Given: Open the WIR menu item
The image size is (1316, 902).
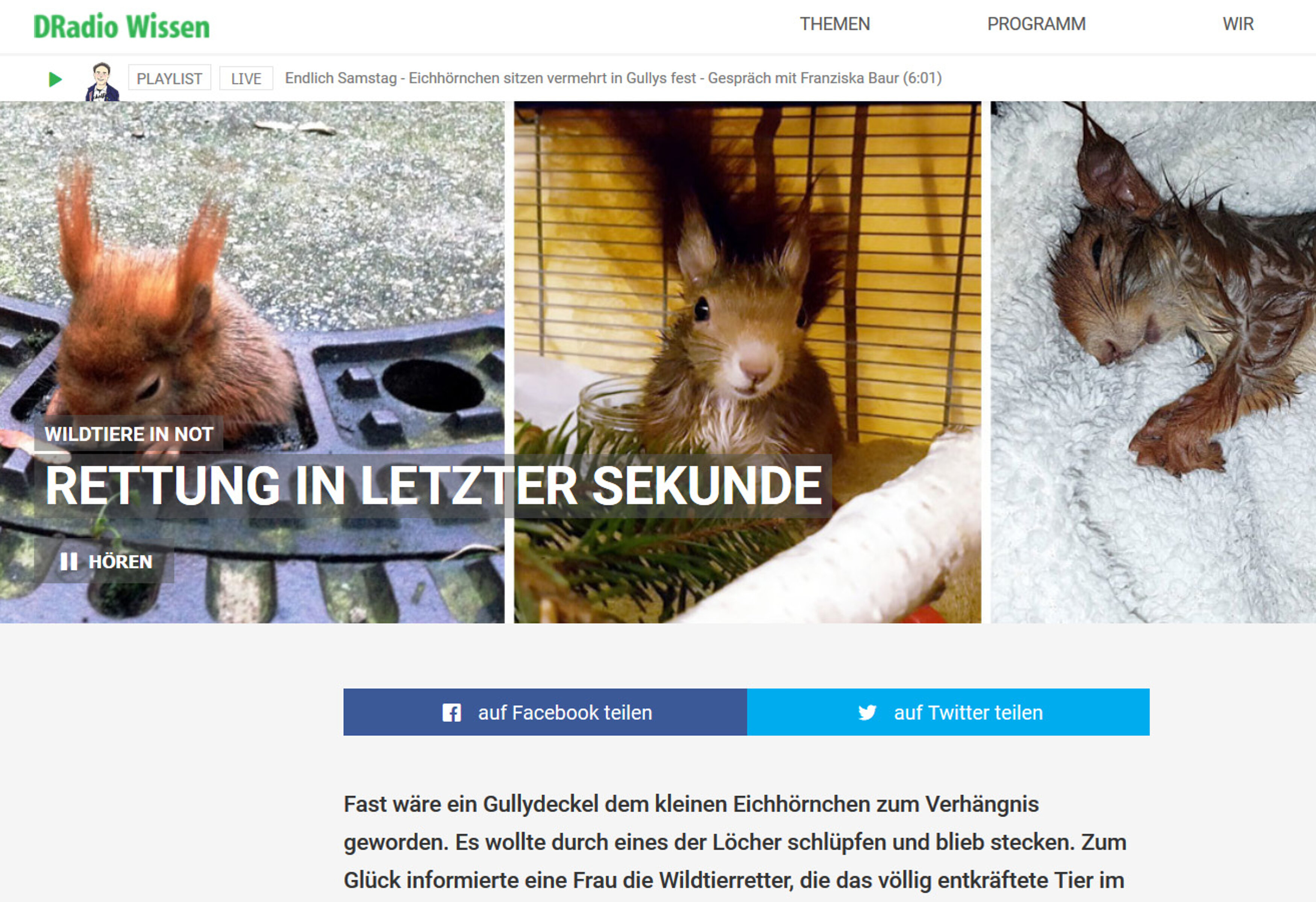Looking at the screenshot, I should tap(1238, 24).
